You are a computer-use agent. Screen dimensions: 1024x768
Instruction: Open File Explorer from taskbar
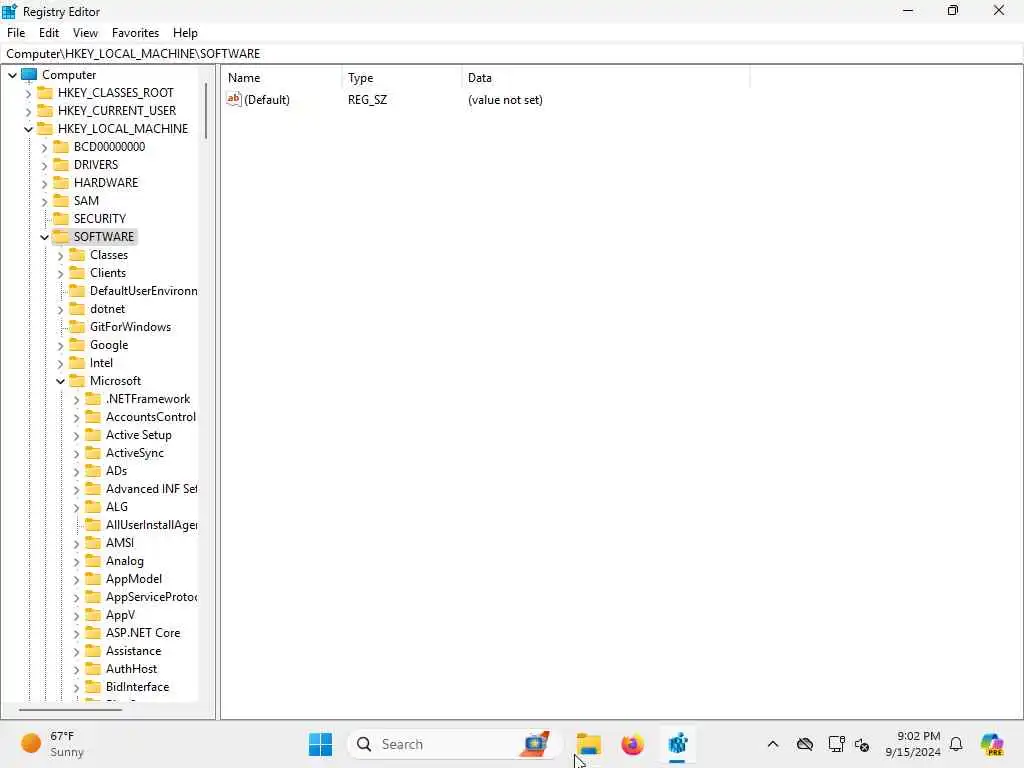(x=588, y=744)
